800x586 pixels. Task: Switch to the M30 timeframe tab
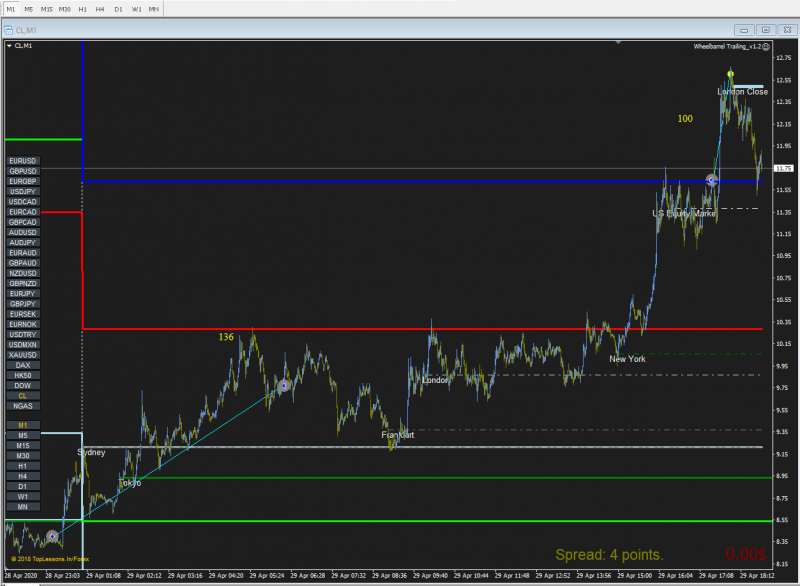coord(64,9)
